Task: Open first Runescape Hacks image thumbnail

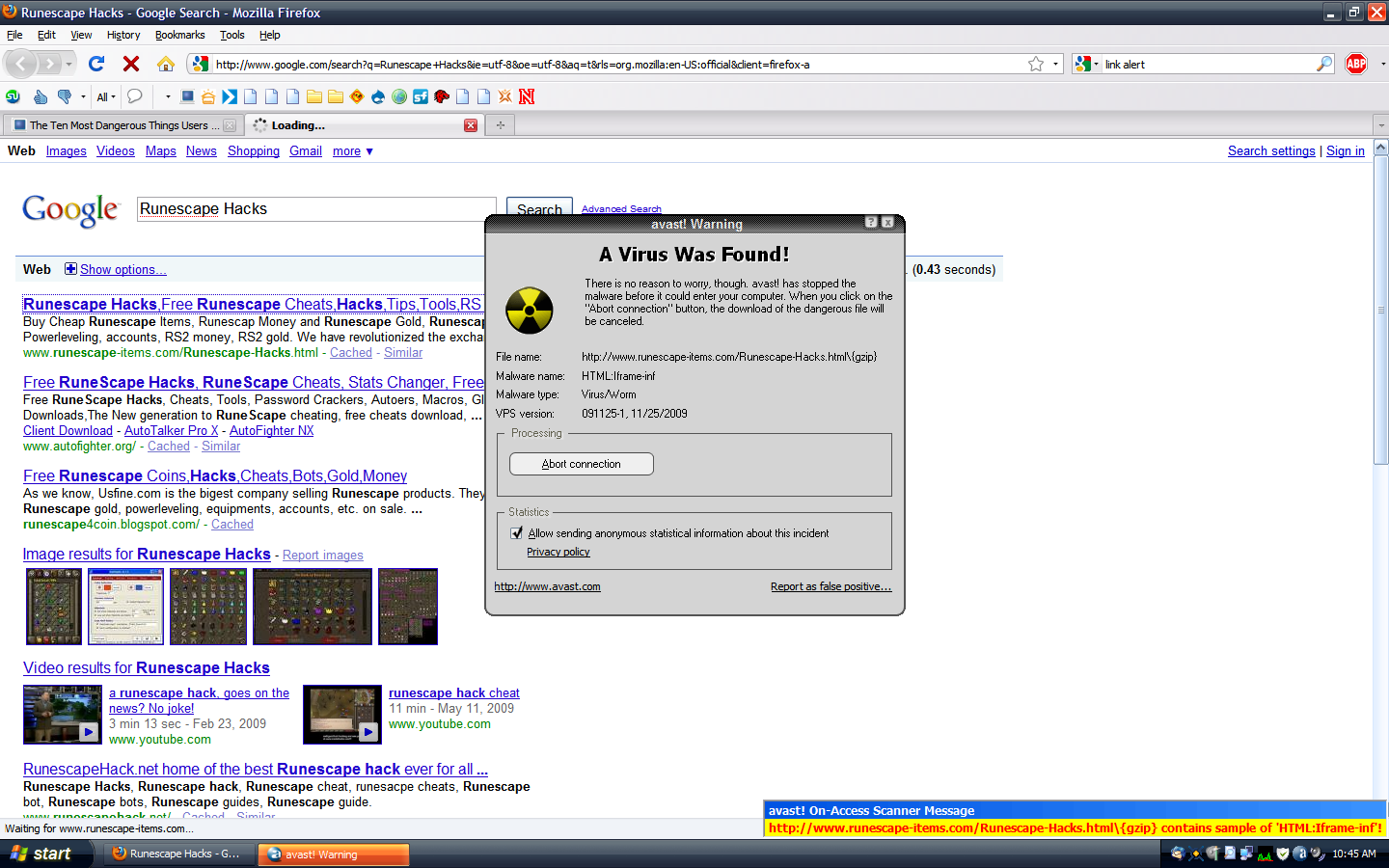Action: click(54, 607)
